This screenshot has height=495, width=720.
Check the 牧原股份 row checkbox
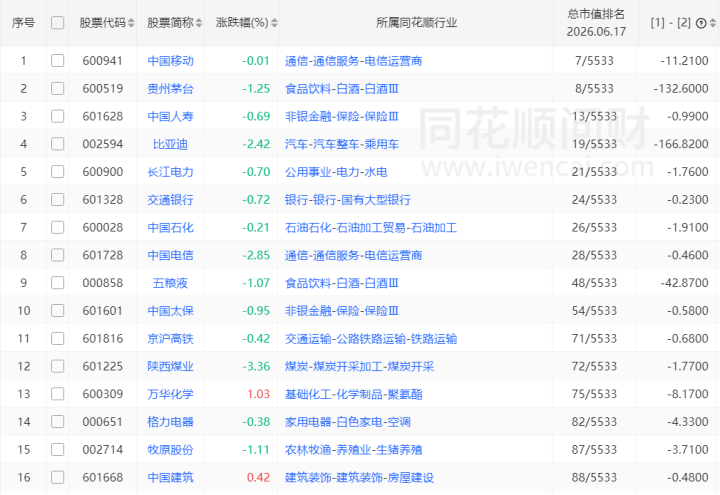coord(57,450)
